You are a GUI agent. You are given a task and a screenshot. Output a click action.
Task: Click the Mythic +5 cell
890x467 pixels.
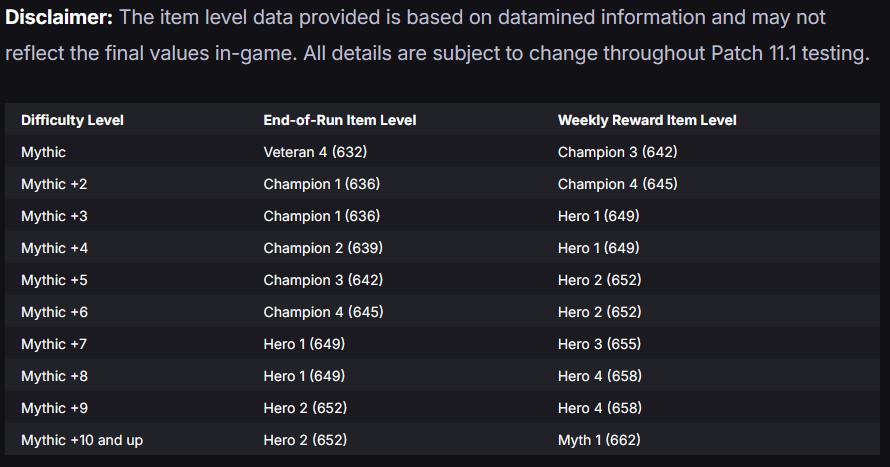tap(54, 280)
